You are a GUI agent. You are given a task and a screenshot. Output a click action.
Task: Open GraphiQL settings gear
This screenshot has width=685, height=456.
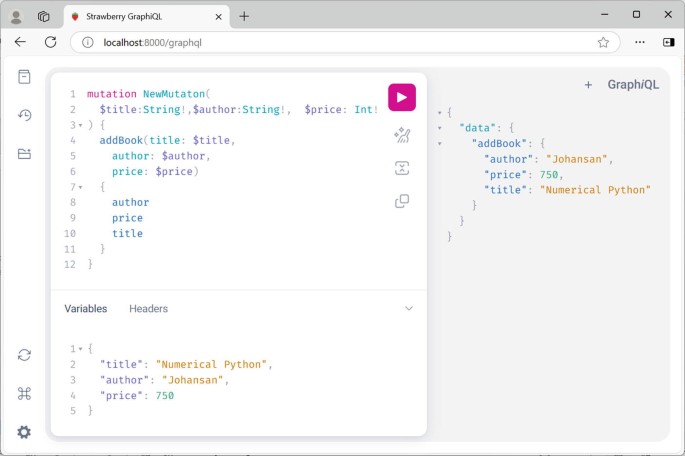point(24,432)
